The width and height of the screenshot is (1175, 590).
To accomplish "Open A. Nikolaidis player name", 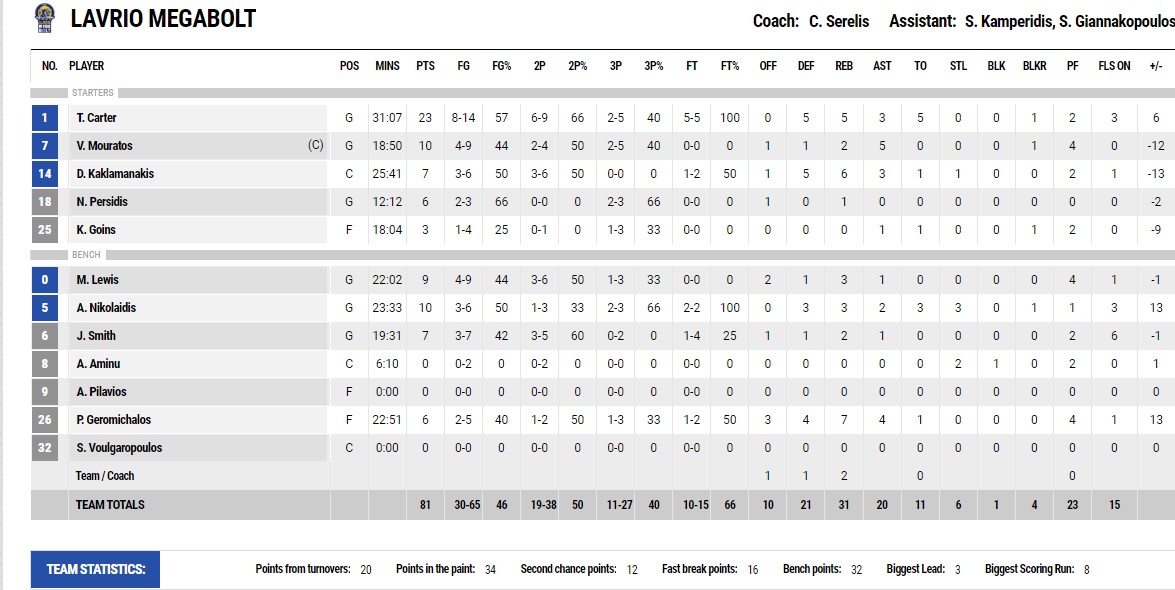I will coord(105,308).
